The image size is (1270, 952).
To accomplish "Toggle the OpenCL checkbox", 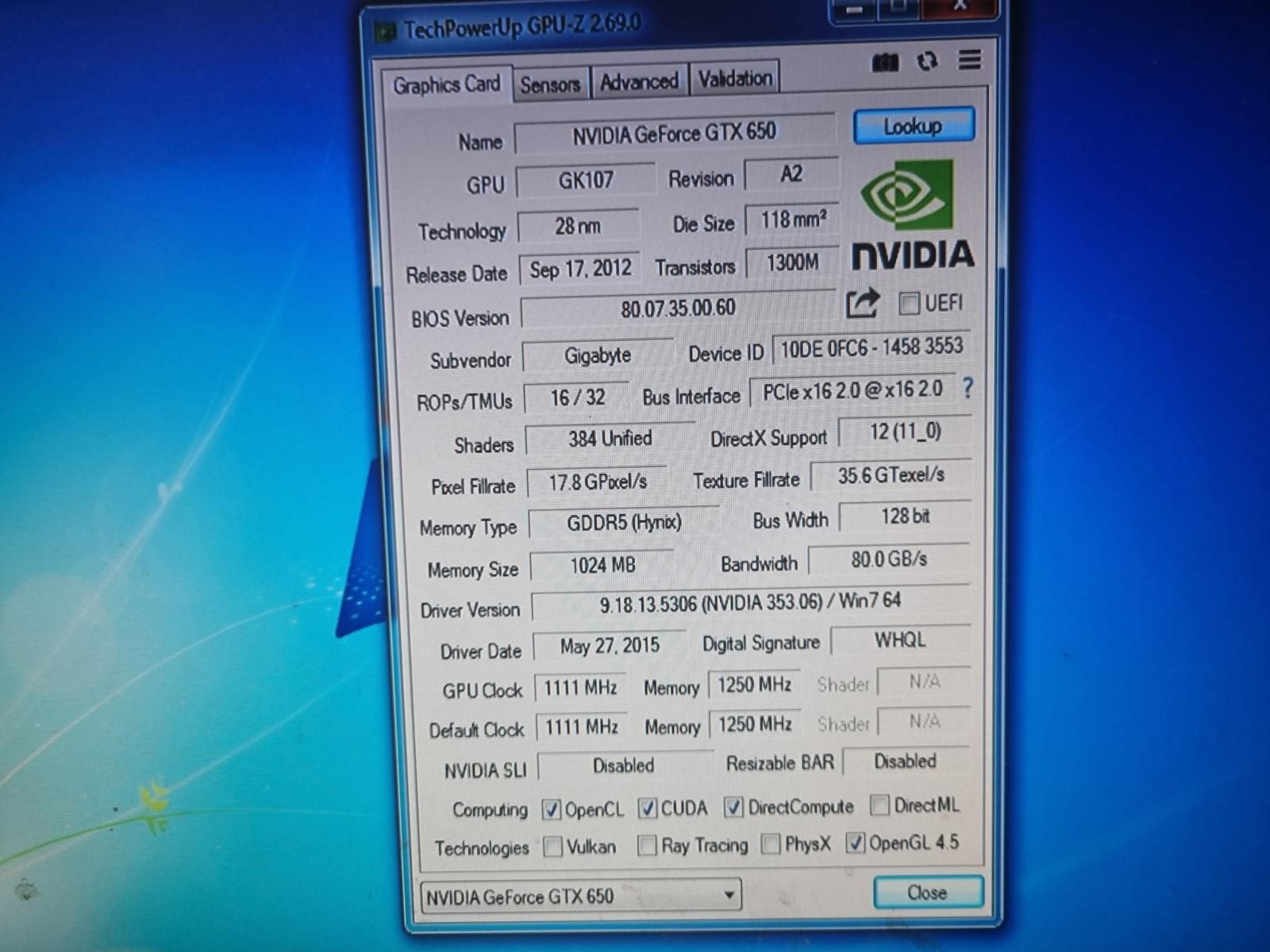I will 552,809.
